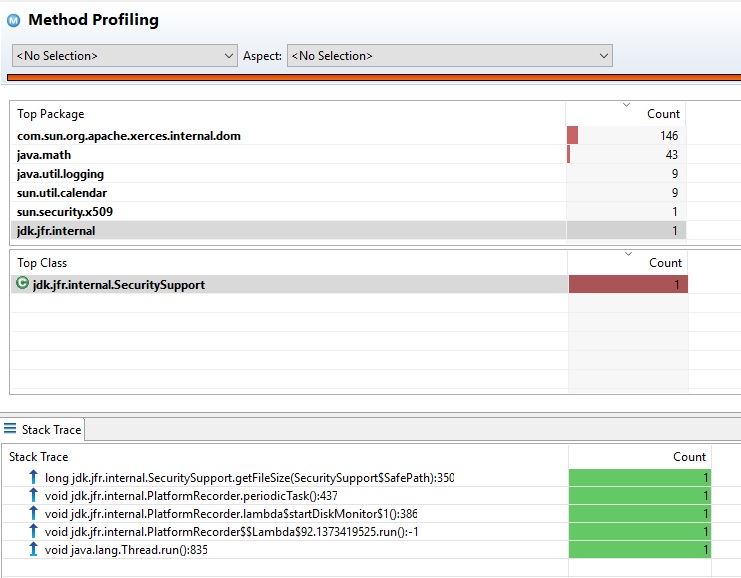Click the Top Package column header

coord(51,114)
